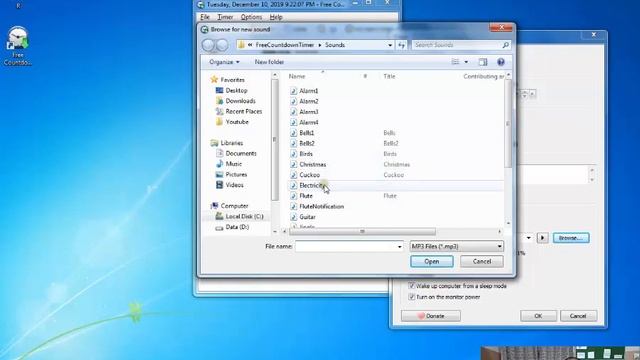Viewport: 640px width, 360px height.
Task: Click the Forward navigation arrow in the dialog
Action: [222, 45]
